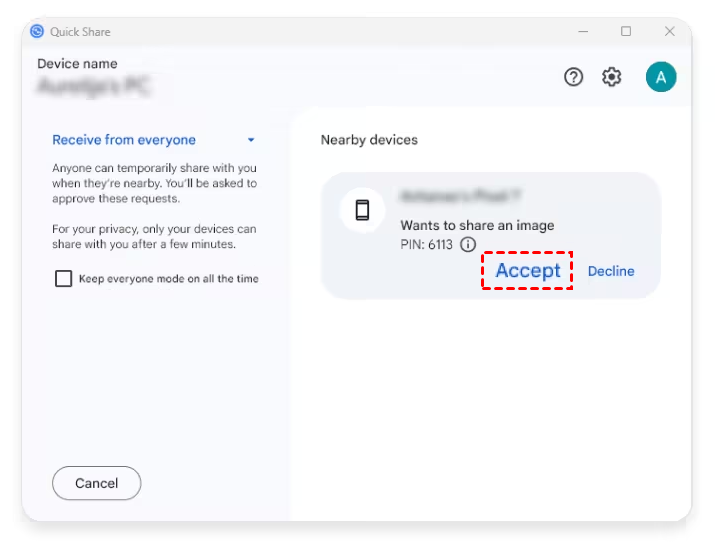Click the PIN 6113 text
Image resolution: width=715 pixels, height=544 pixels.
pyautogui.click(x=427, y=245)
